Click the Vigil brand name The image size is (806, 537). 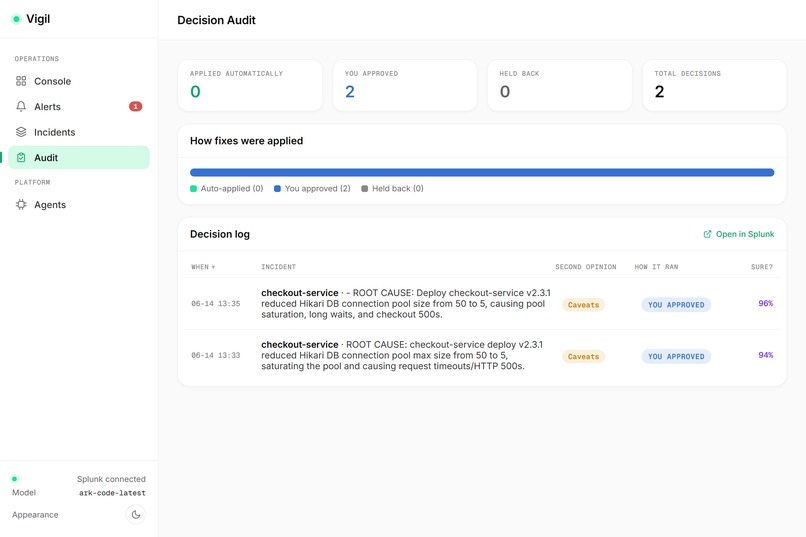[x=38, y=19]
